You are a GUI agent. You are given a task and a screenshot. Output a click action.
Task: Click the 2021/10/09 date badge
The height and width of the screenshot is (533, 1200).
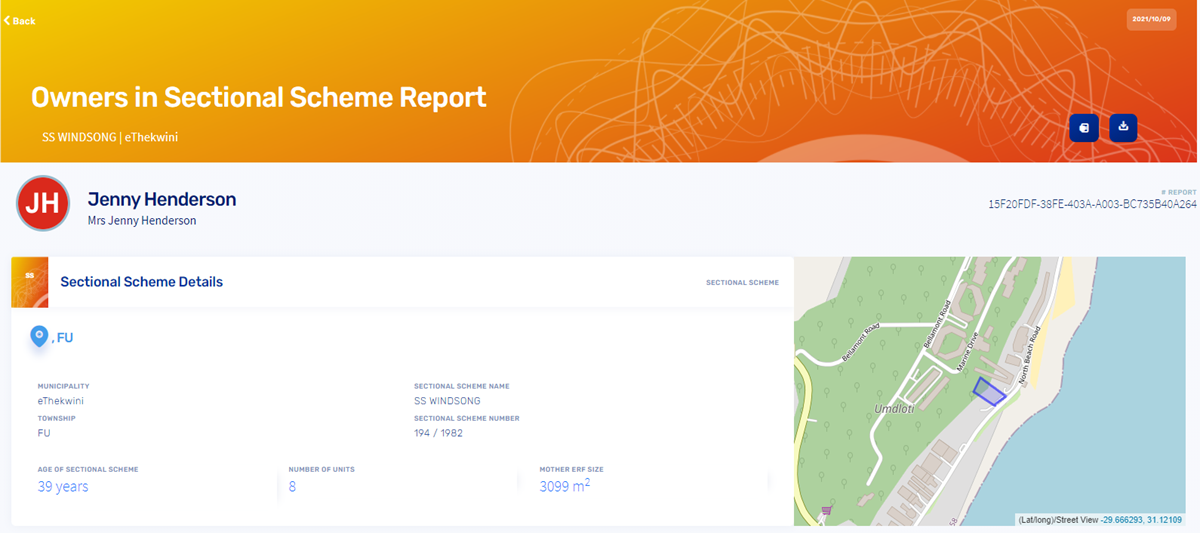tap(1150, 20)
